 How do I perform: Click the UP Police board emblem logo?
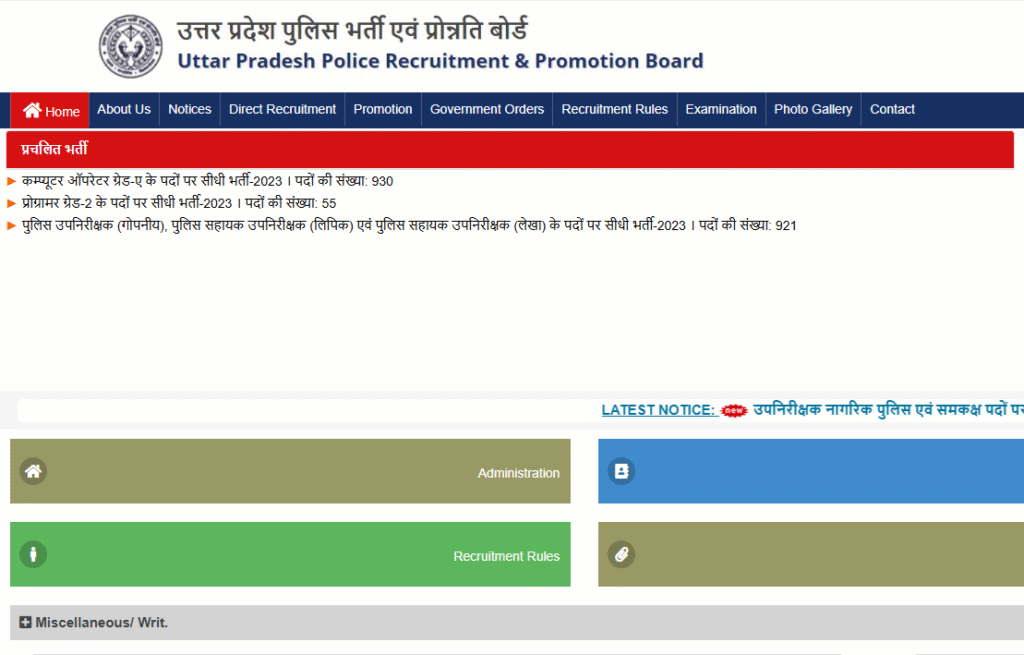(x=130, y=47)
